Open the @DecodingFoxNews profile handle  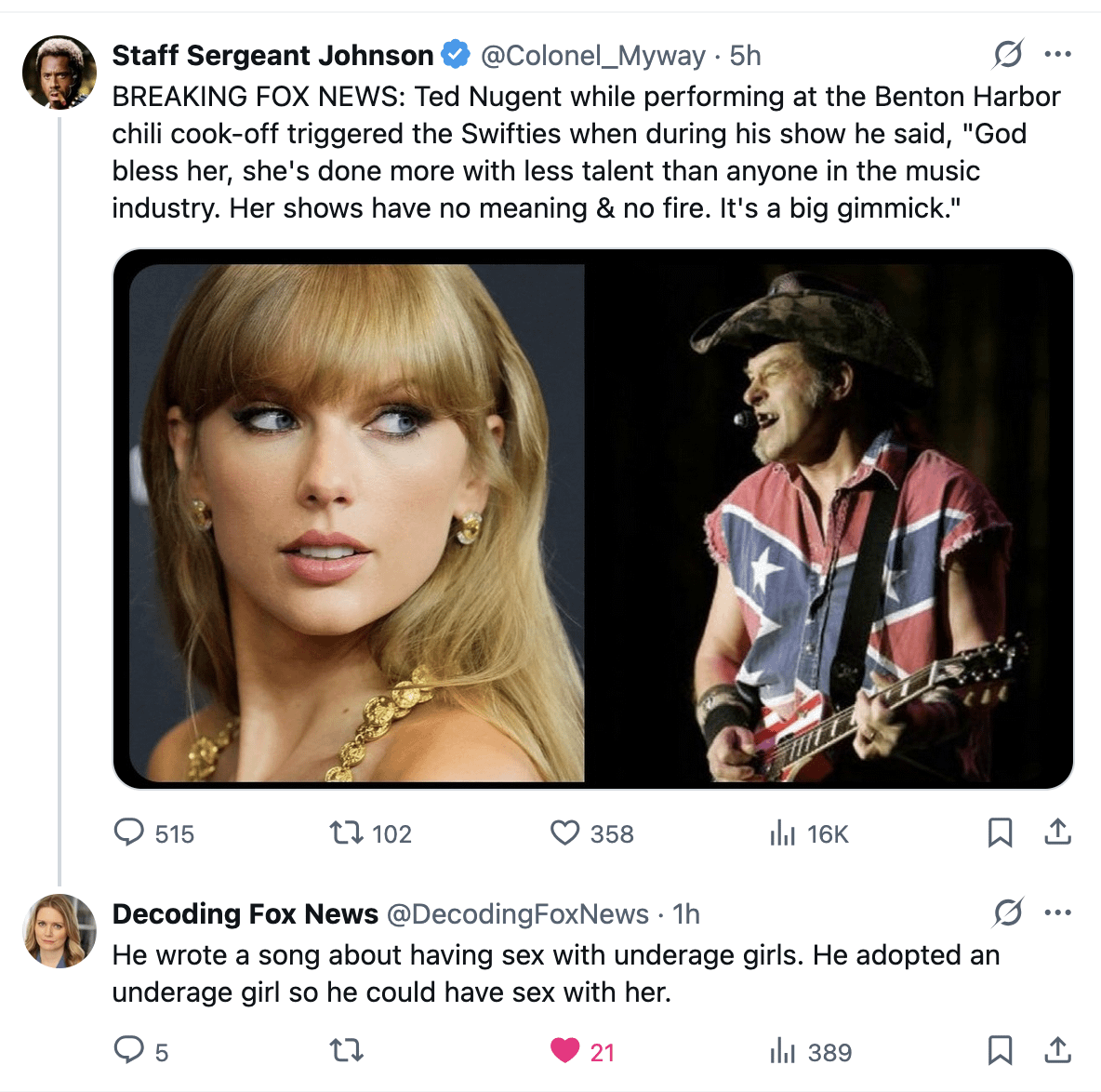(x=517, y=914)
